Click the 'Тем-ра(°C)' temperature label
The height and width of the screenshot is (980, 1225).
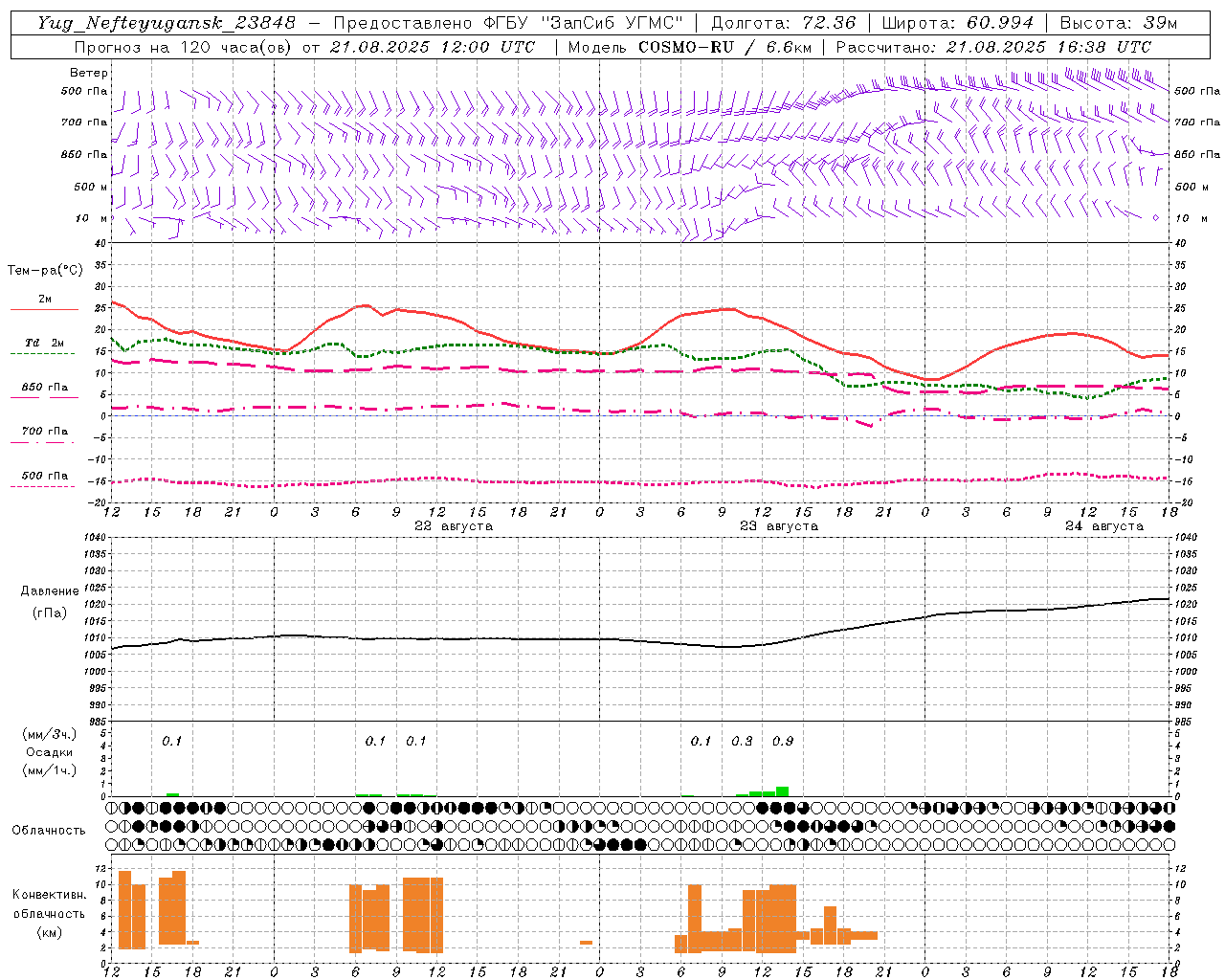point(45,271)
